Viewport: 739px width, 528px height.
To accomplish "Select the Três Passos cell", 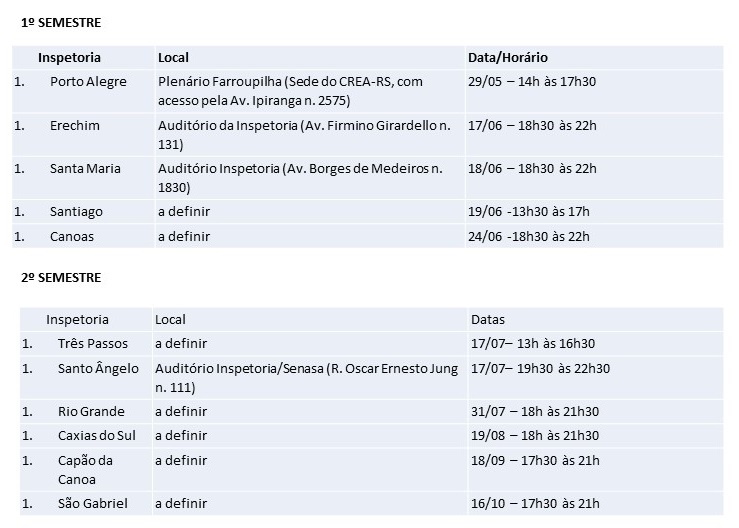I will (93, 343).
